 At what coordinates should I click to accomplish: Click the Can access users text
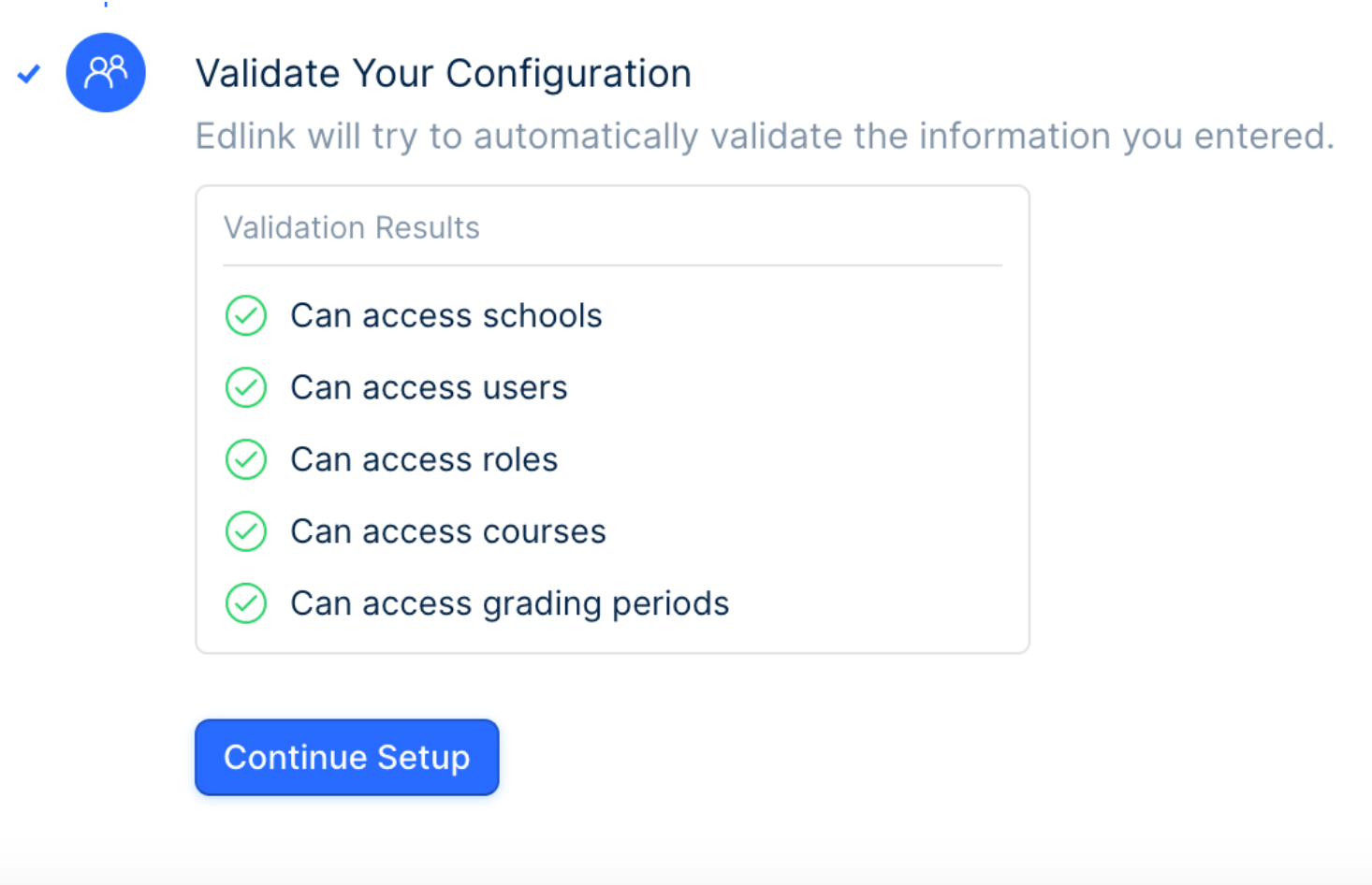[x=429, y=388]
